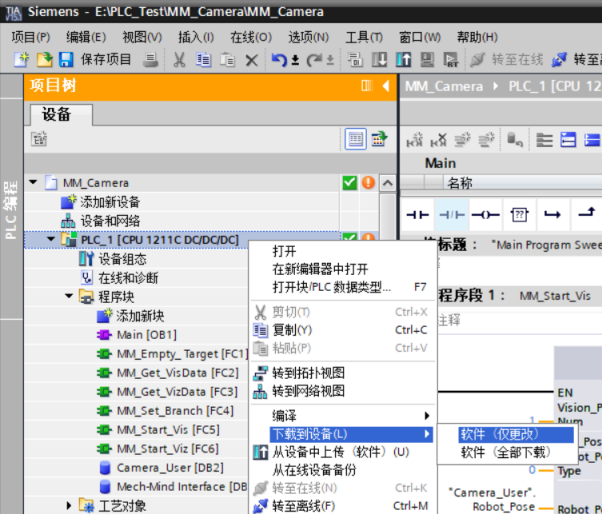This screenshot has height=514, width=602.
Task: Click the new project icon in toolbar
Action: (21, 60)
